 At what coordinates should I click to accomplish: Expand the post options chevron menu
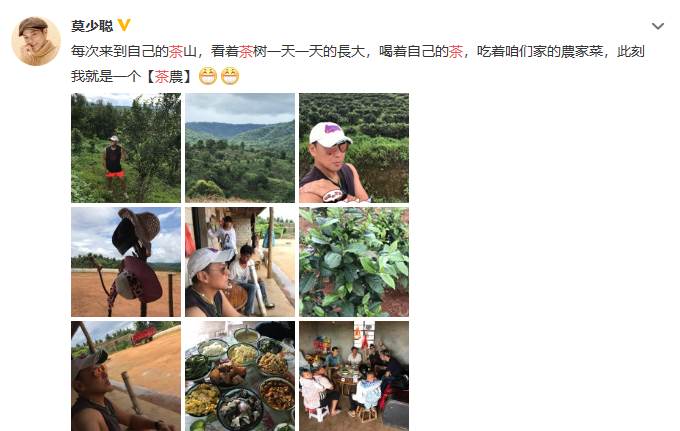[x=658, y=26]
